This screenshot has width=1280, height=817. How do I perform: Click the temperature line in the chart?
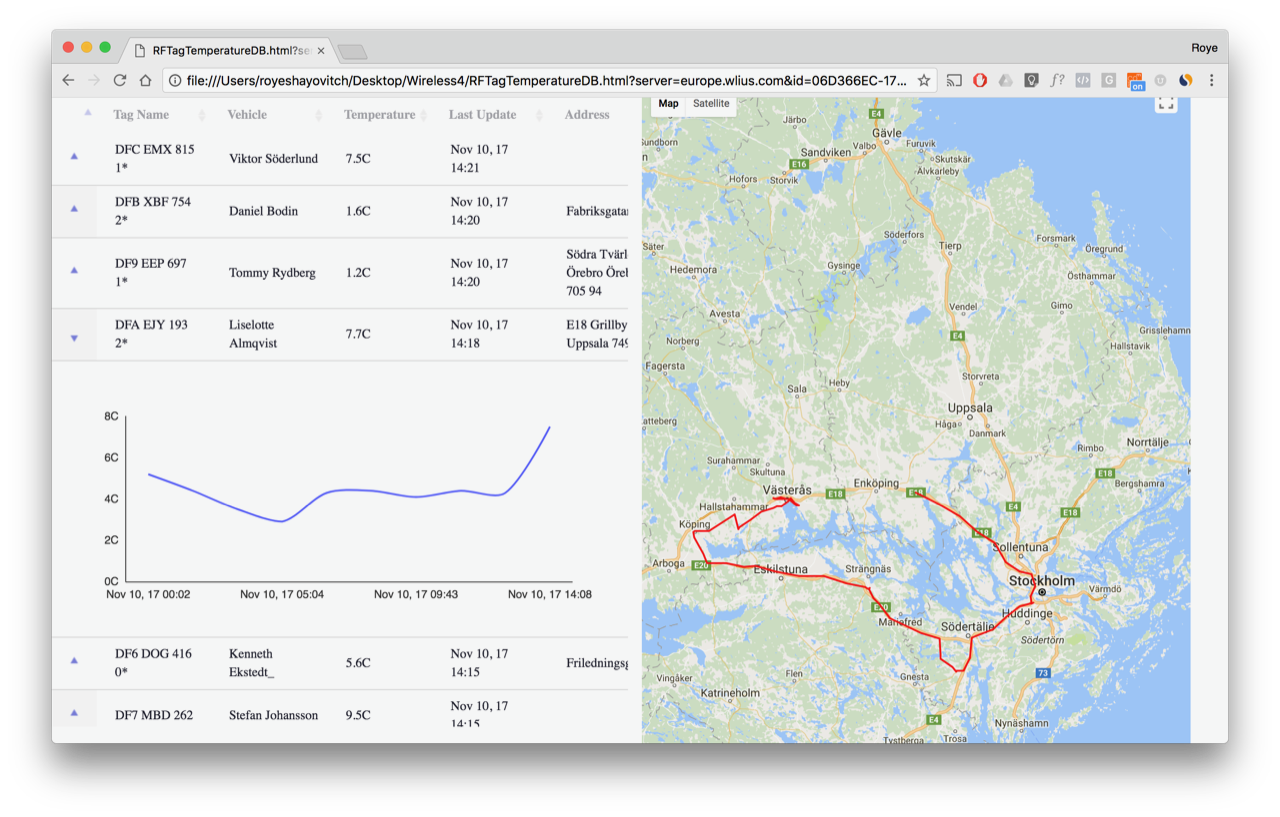(x=350, y=490)
